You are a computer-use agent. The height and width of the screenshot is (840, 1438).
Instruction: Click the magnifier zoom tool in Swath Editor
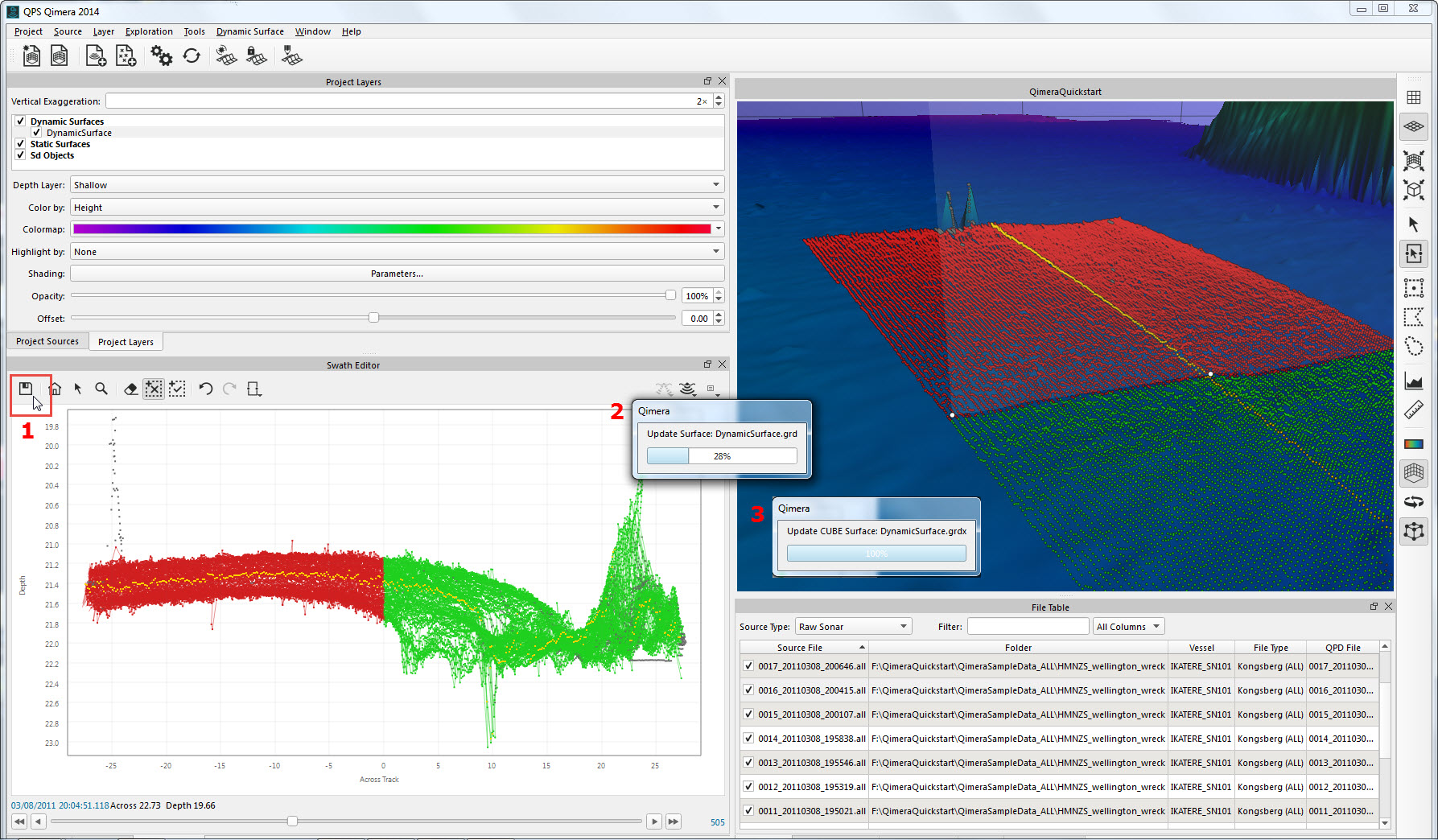[101, 389]
